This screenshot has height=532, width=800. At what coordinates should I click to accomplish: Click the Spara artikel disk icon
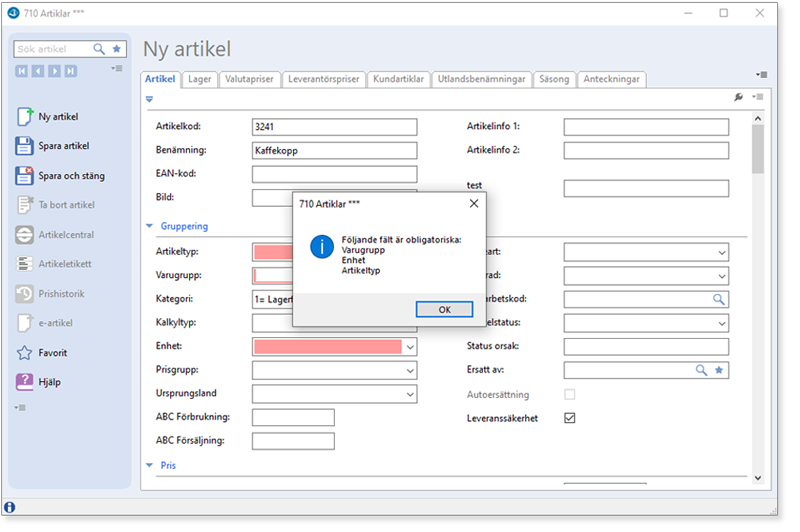[x=25, y=146]
